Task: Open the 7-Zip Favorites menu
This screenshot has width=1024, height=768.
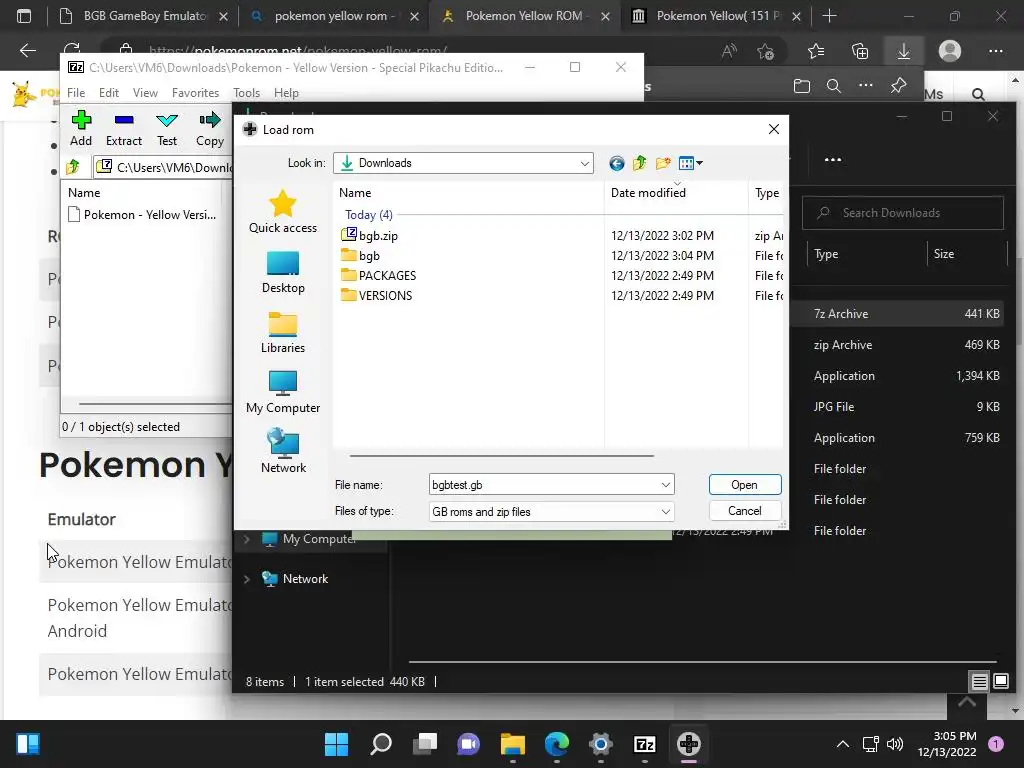Action: tap(195, 93)
